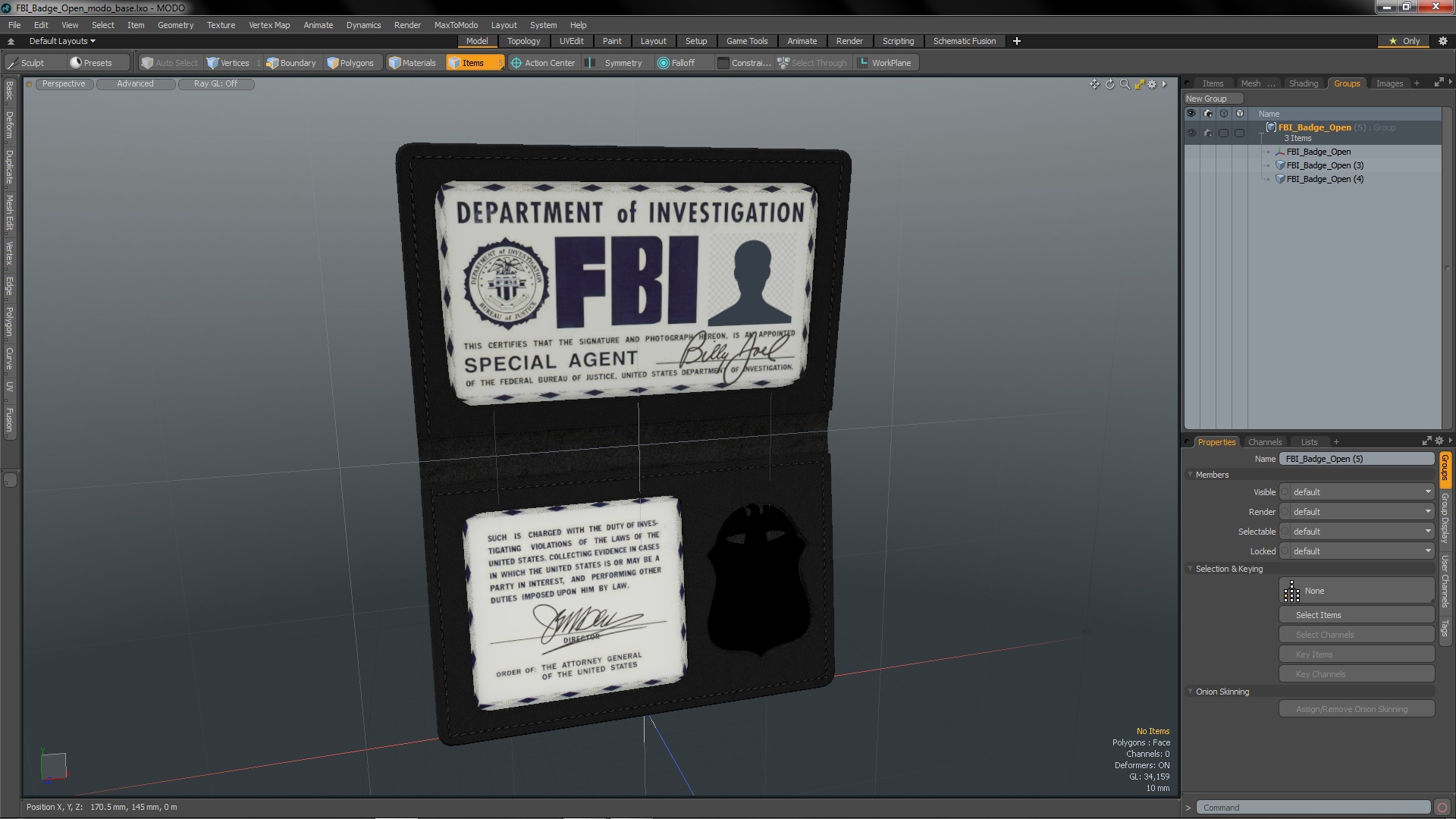Click the Command input field
The height and width of the screenshot is (819, 1456).
[1313, 808]
